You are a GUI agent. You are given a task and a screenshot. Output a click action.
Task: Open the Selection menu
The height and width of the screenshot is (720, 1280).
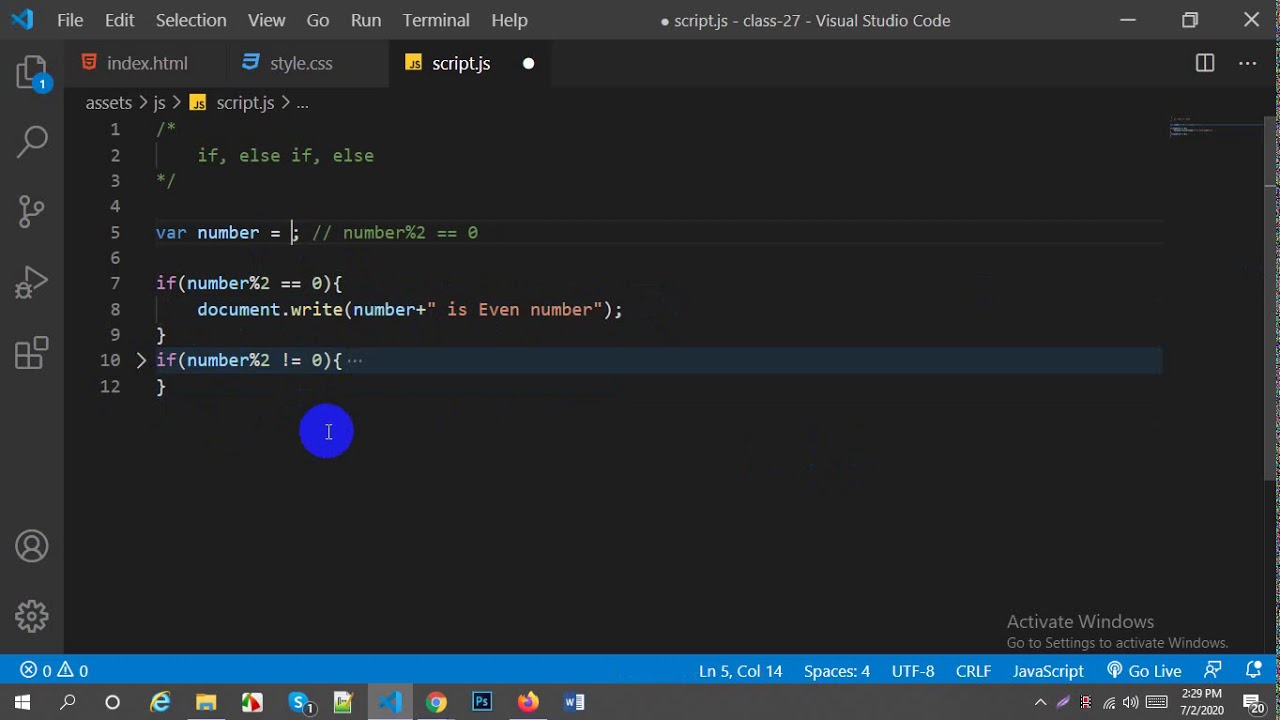(x=191, y=20)
